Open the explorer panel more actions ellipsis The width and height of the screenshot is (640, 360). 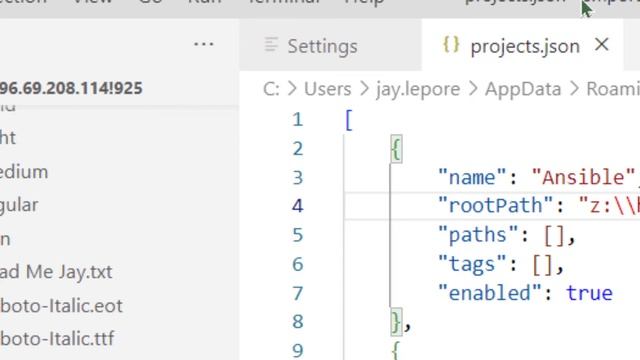204,44
